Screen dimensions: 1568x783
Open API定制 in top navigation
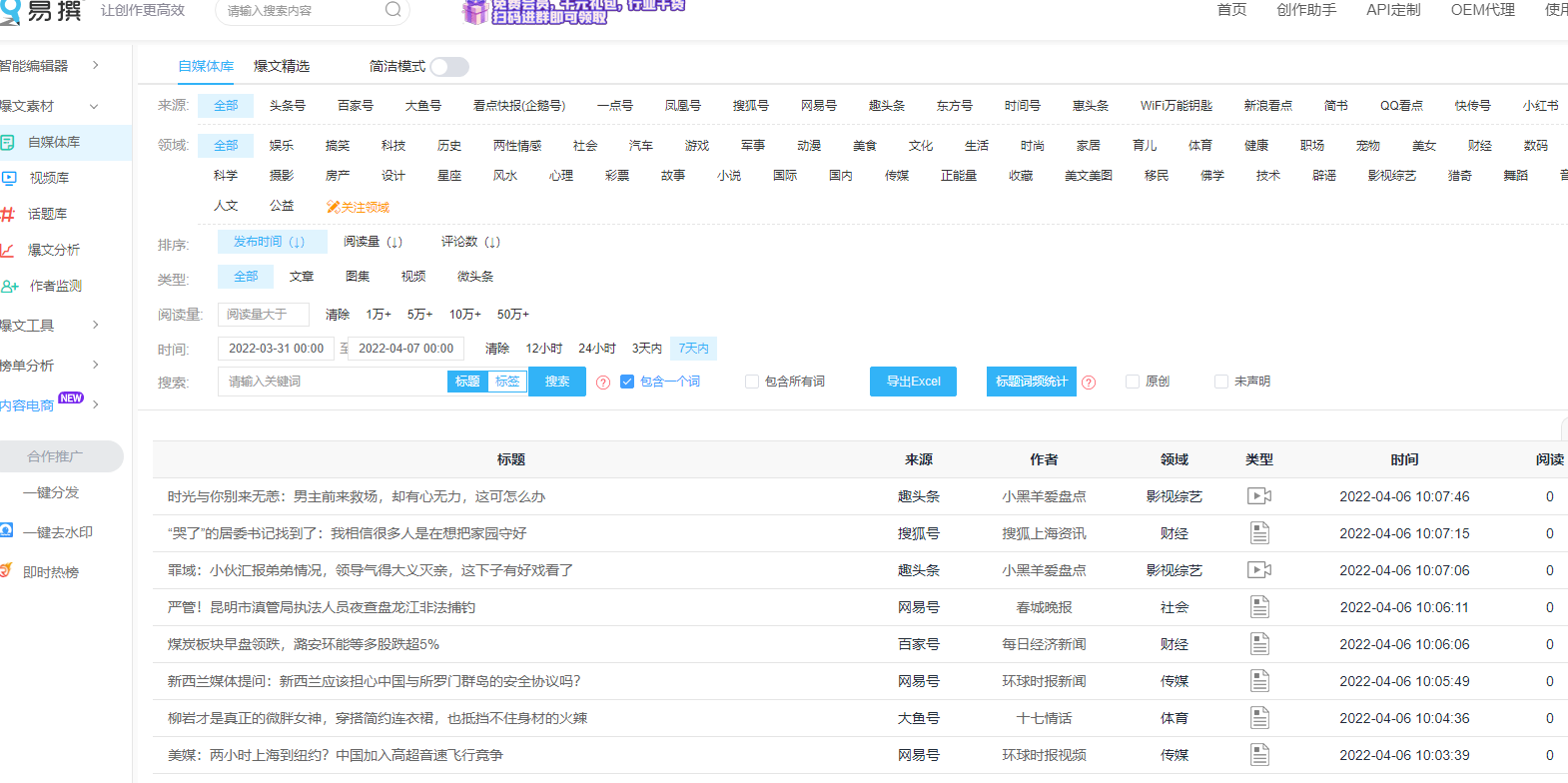point(1393,10)
